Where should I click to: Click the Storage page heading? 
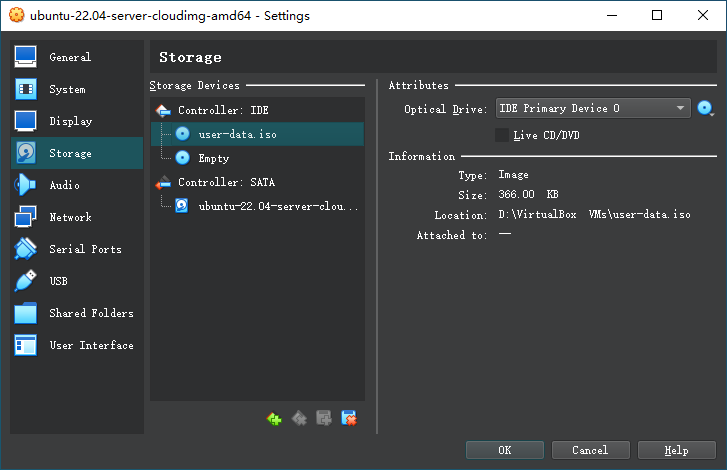(190, 57)
